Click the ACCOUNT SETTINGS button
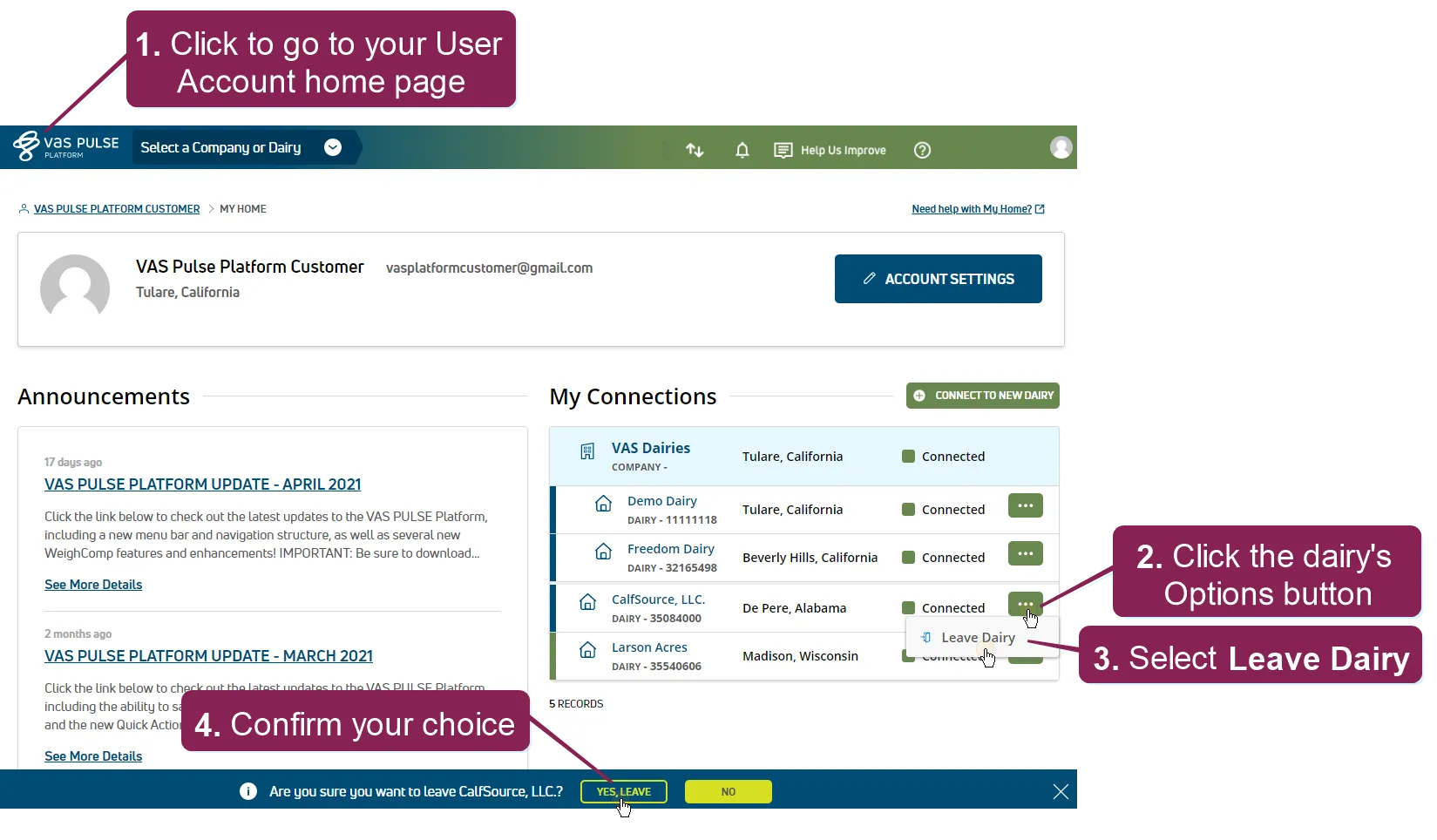Viewport: 1437px width, 840px height. [x=939, y=279]
